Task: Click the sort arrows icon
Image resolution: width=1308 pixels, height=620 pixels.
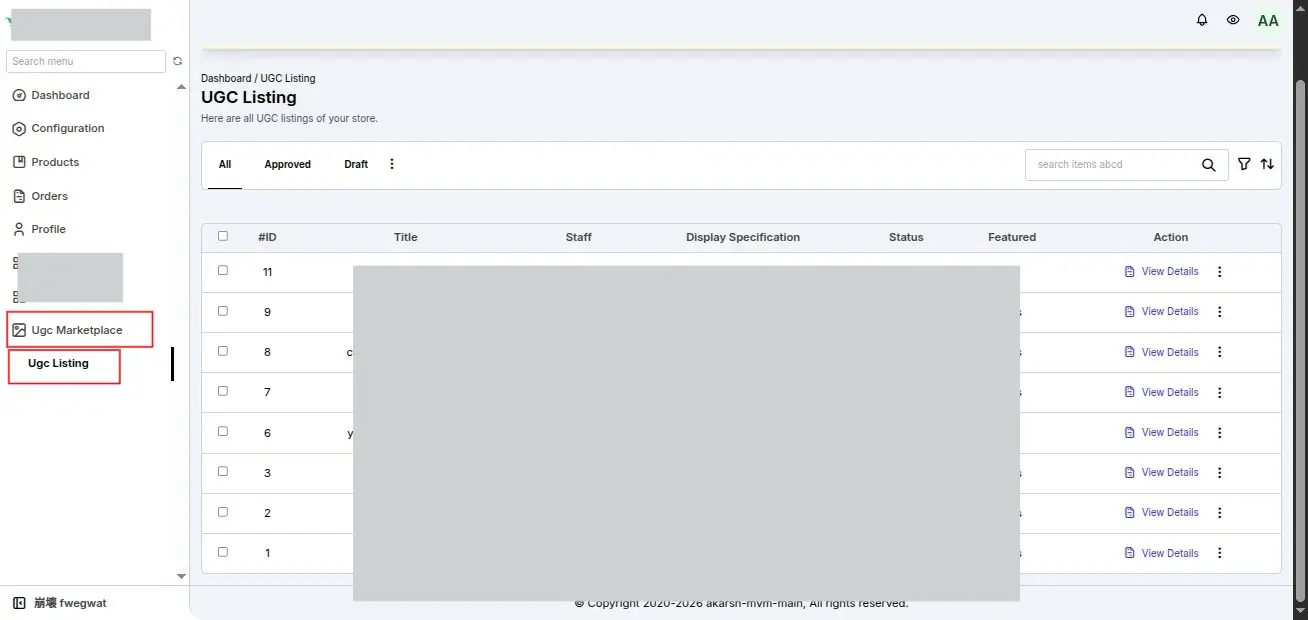Action: [x=1267, y=164]
